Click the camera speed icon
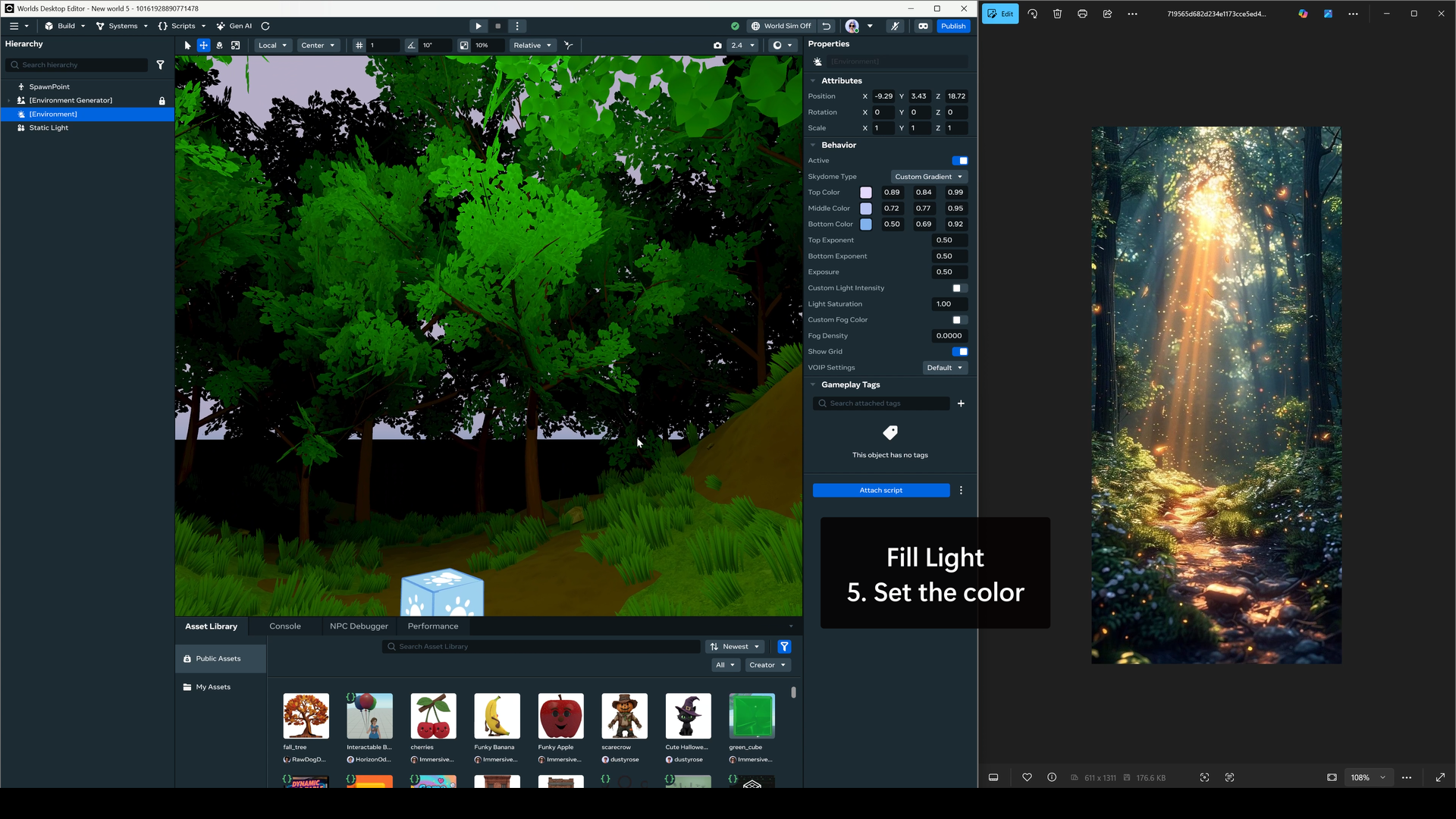The width and height of the screenshot is (1456, 819). click(717, 45)
